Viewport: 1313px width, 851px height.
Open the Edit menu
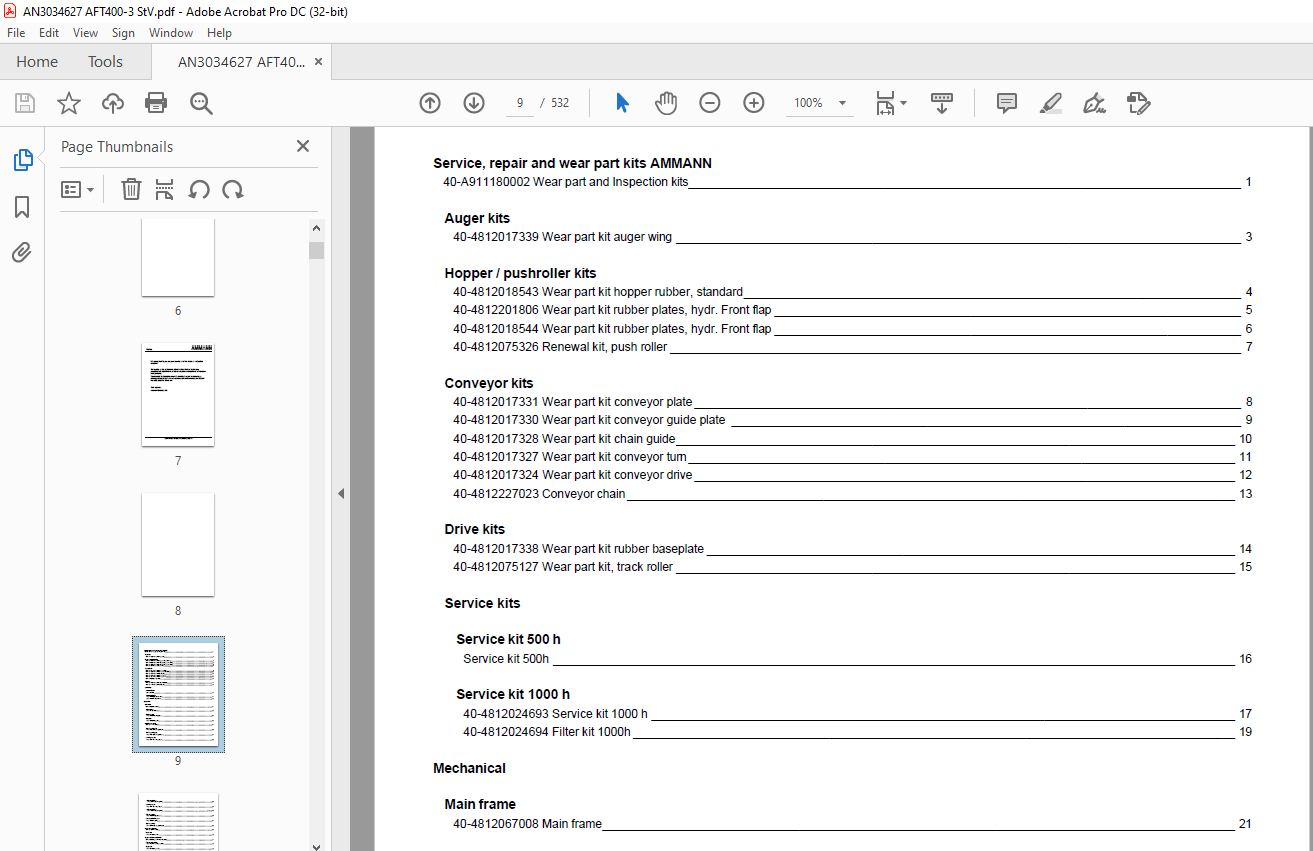tap(49, 33)
